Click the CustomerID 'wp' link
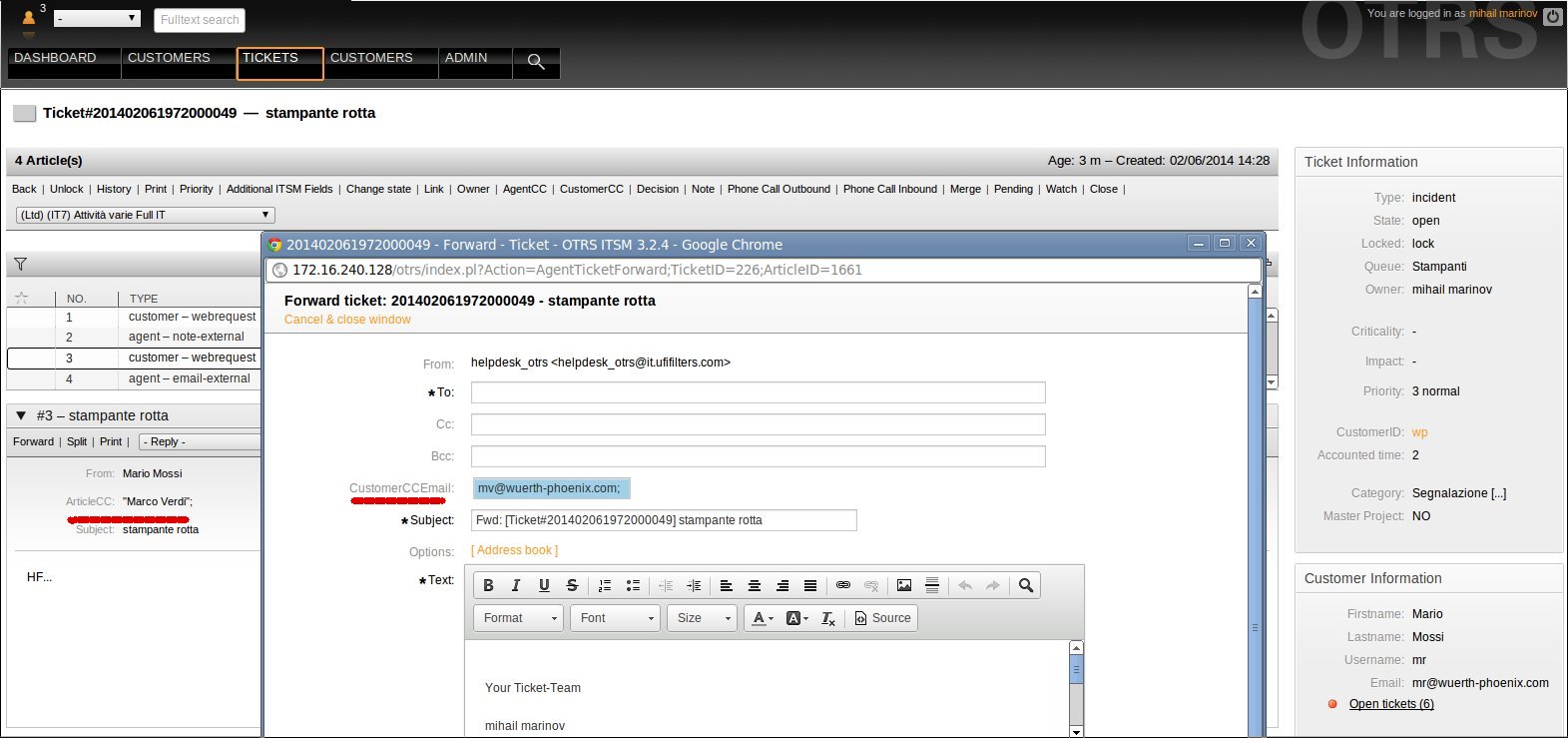The width and height of the screenshot is (1568, 738). click(1419, 432)
